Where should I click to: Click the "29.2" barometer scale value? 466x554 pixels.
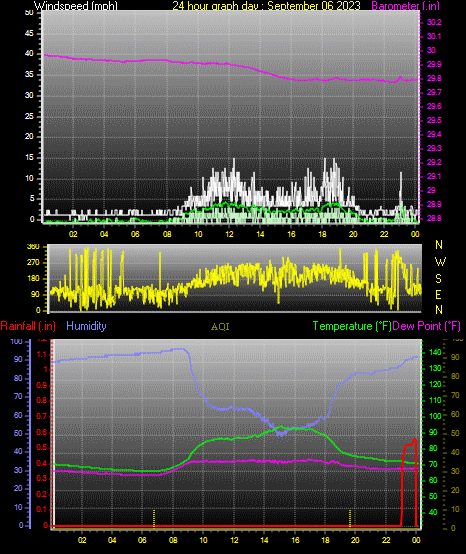click(434, 162)
